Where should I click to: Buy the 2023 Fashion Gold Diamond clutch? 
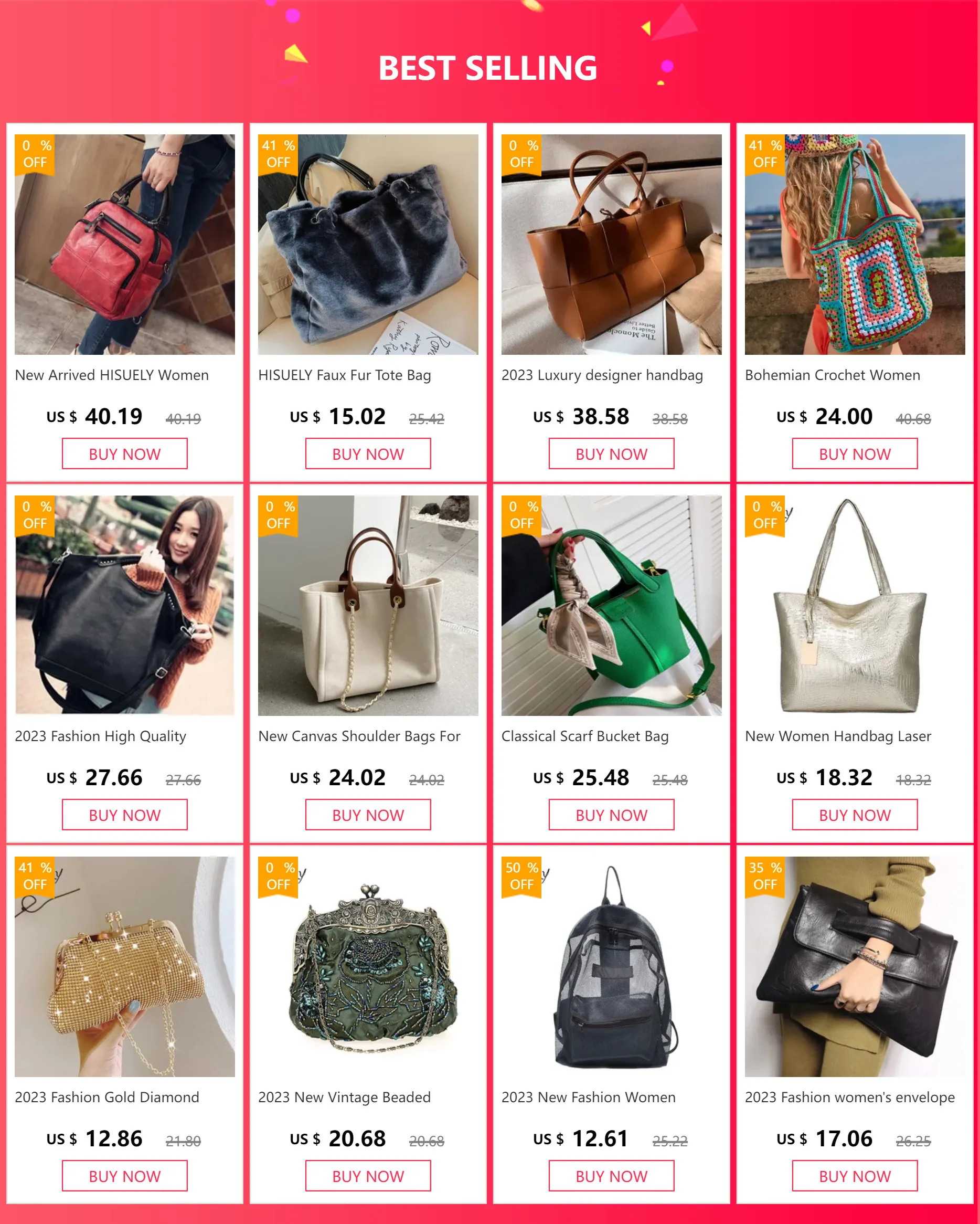pos(125,1176)
